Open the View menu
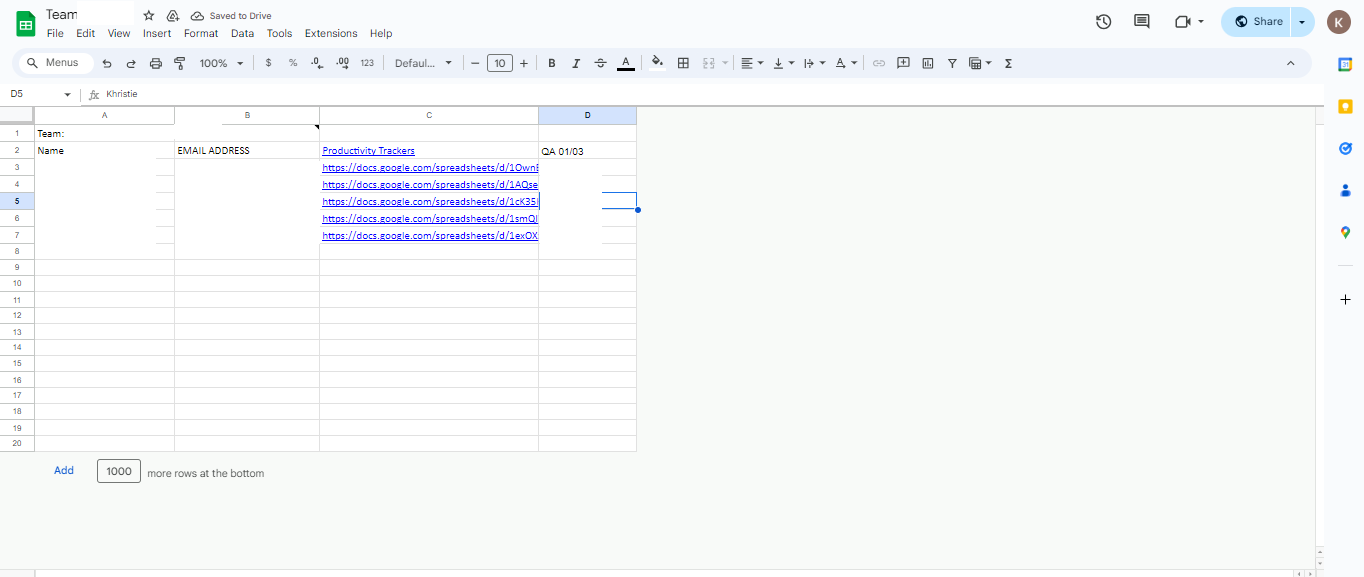The height and width of the screenshot is (577, 1364). pyautogui.click(x=119, y=33)
